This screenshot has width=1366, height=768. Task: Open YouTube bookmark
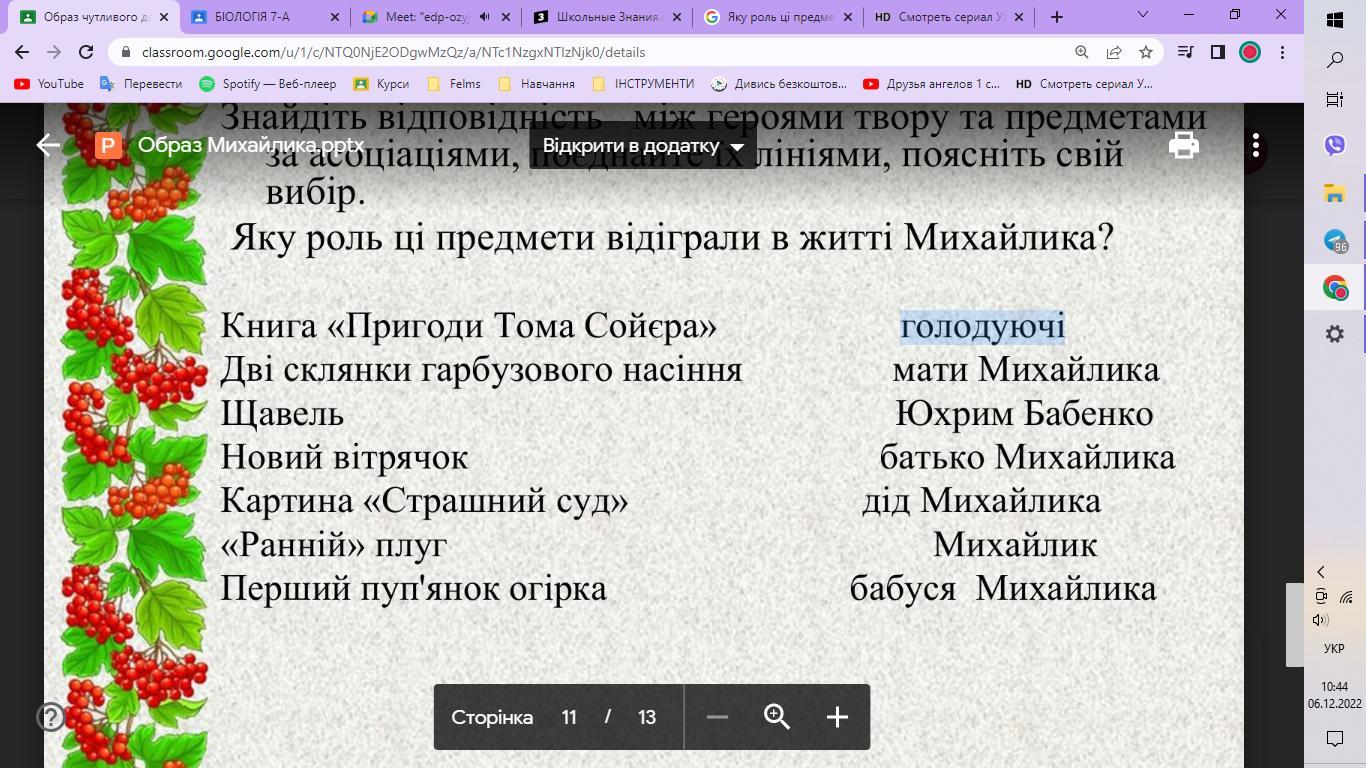click(49, 84)
